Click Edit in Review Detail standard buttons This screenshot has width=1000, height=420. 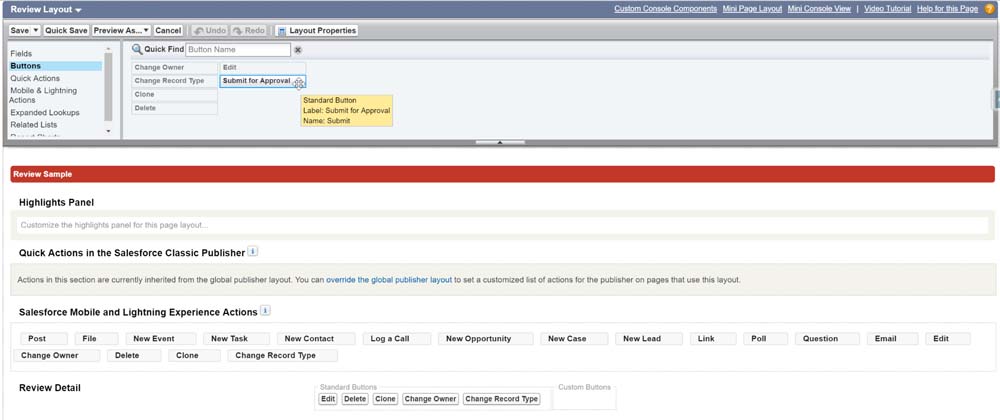[x=328, y=399]
